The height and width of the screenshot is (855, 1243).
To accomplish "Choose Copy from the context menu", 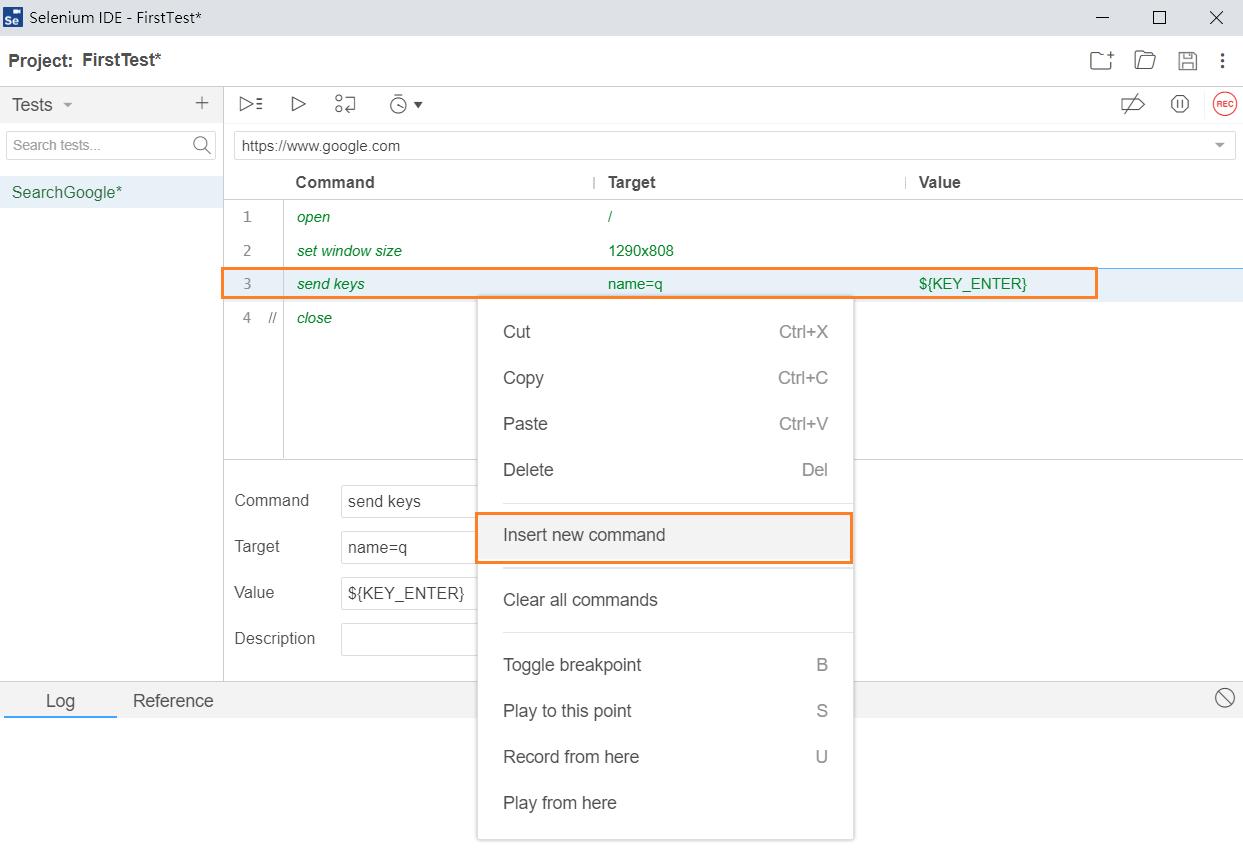I will (x=665, y=378).
